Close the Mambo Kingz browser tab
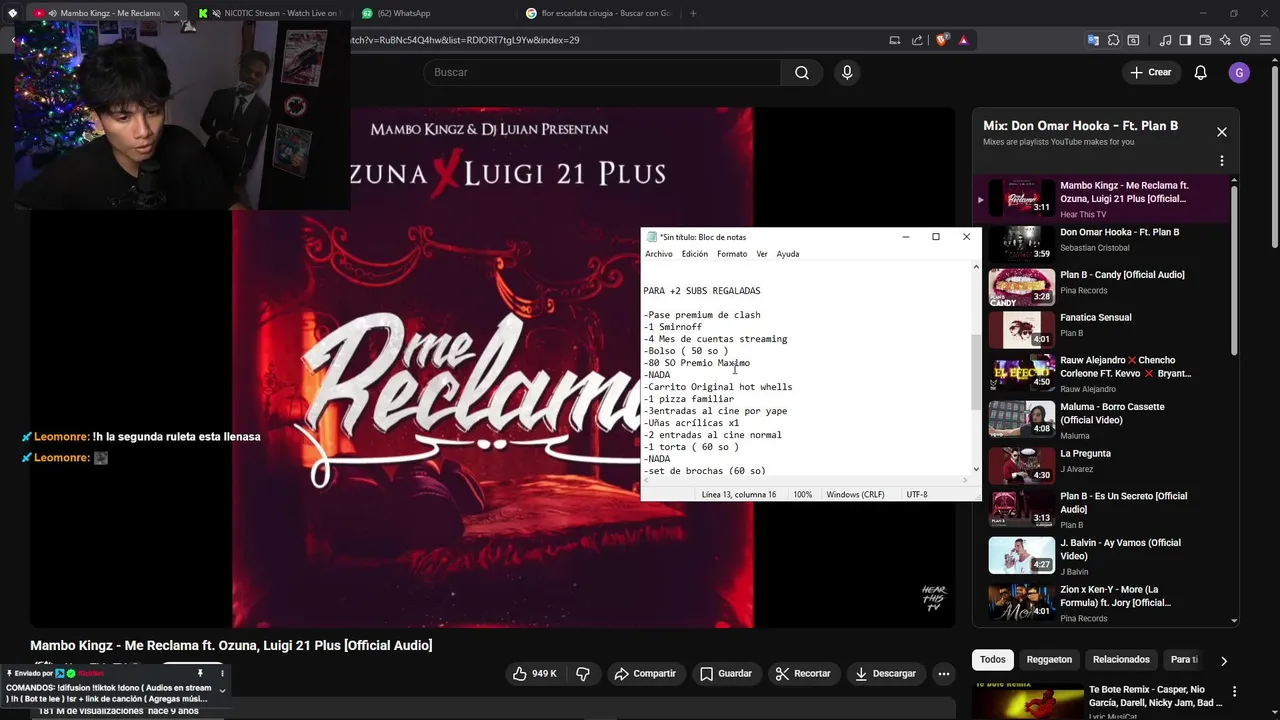Image resolution: width=1280 pixels, height=720 pixels. coord(177,13)
